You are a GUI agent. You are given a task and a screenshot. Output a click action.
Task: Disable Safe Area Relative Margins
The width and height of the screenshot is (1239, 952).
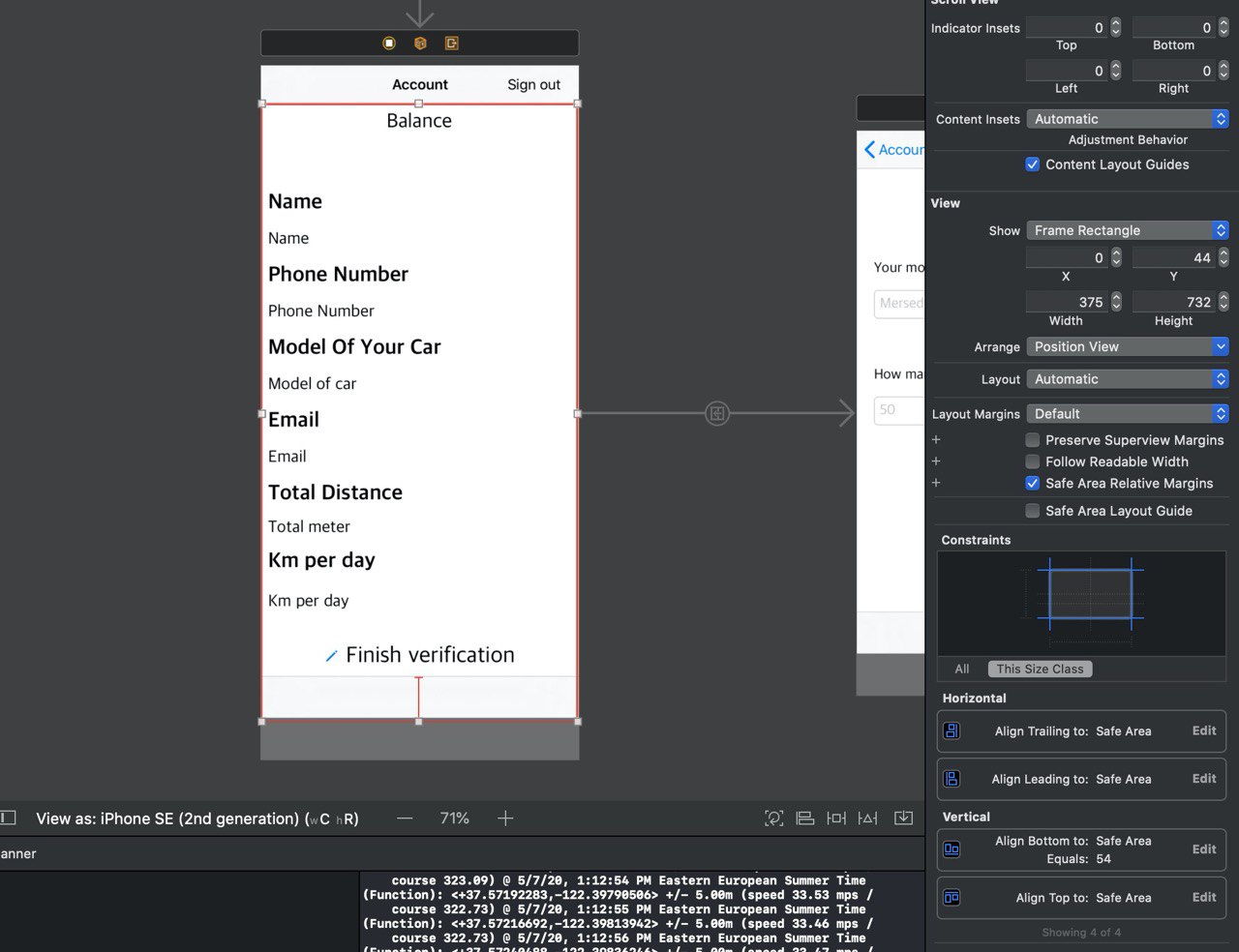coord(1033,483)
